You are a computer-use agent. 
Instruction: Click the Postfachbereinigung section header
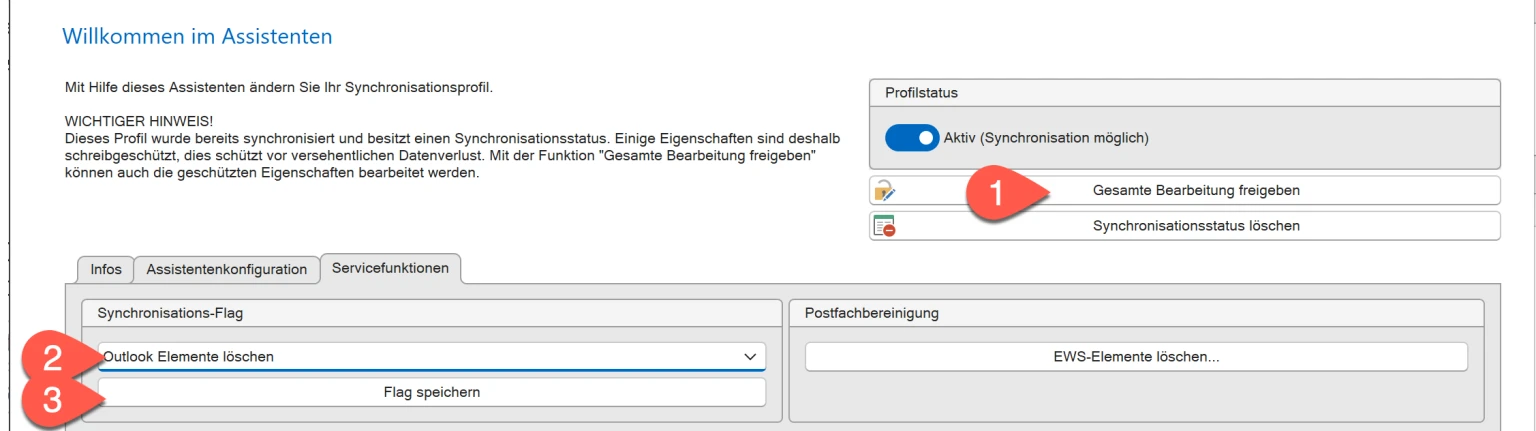[x=872, y=314]
